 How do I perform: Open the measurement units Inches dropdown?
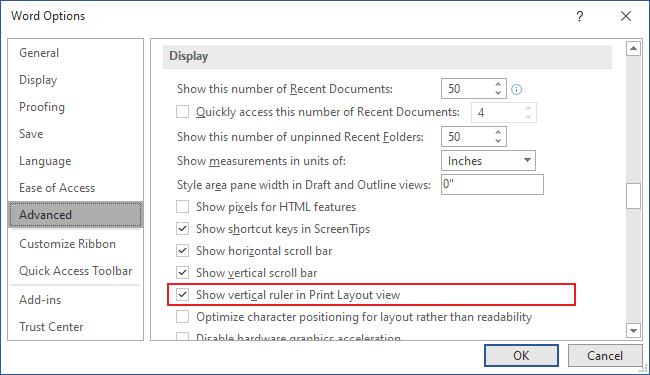[488, 161]
